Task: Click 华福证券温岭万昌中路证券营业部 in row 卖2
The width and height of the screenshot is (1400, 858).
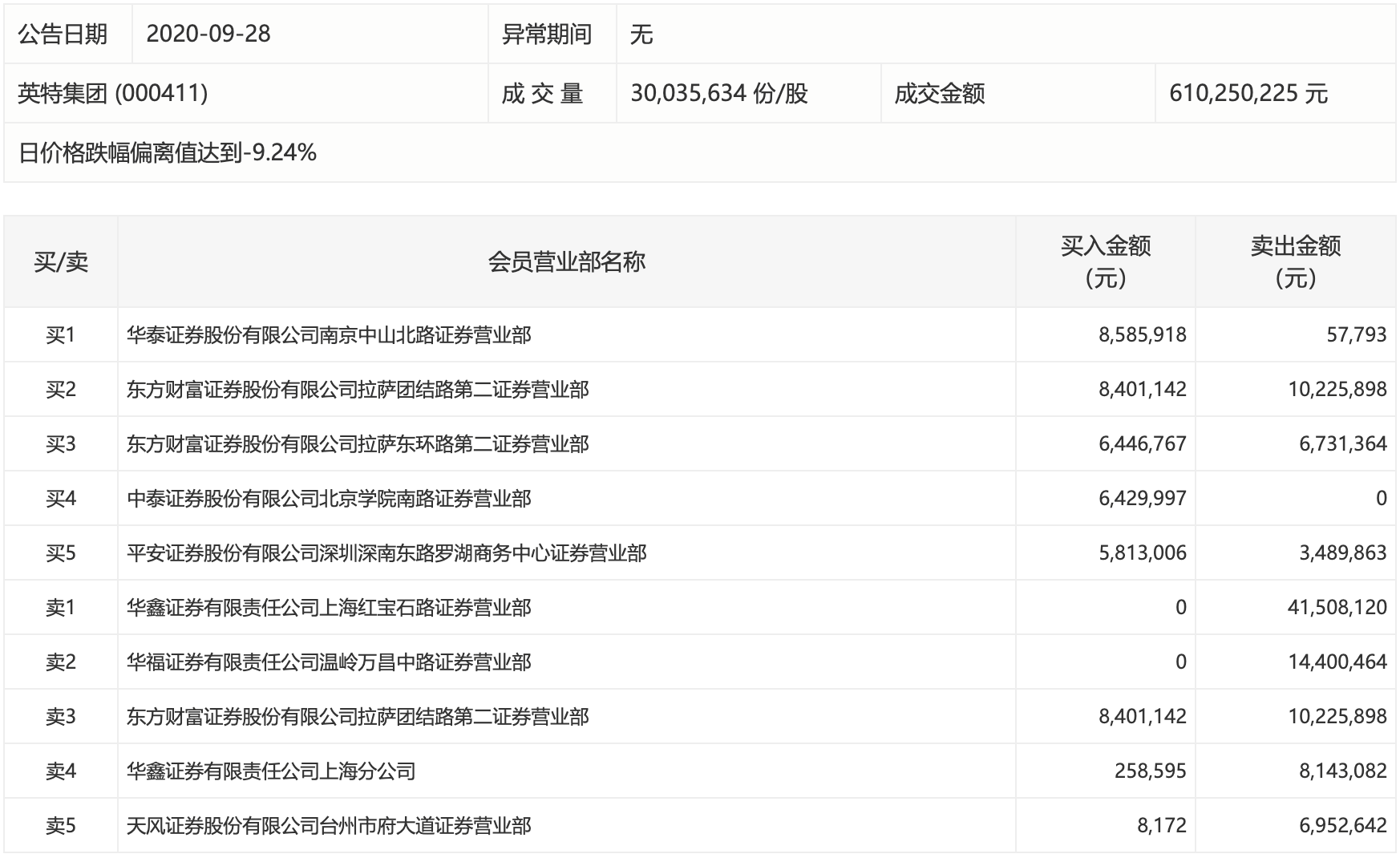Action: 329,662
